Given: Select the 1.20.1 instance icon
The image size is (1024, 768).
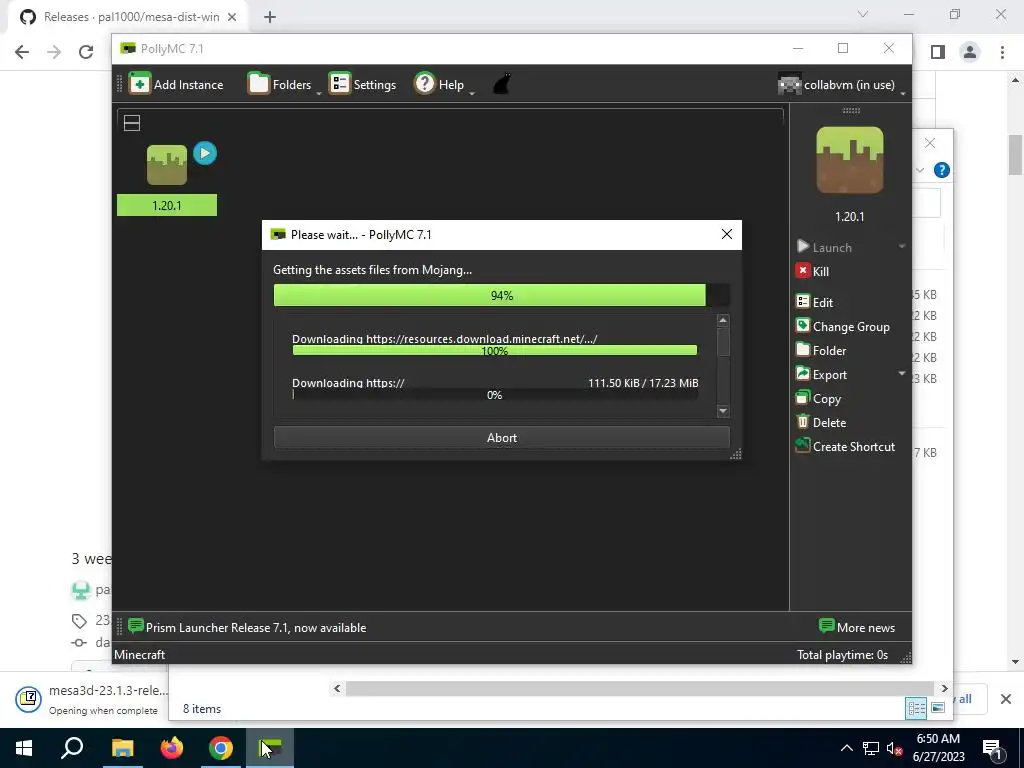Looking at the screenshot, I should click(x=167, y=165).
